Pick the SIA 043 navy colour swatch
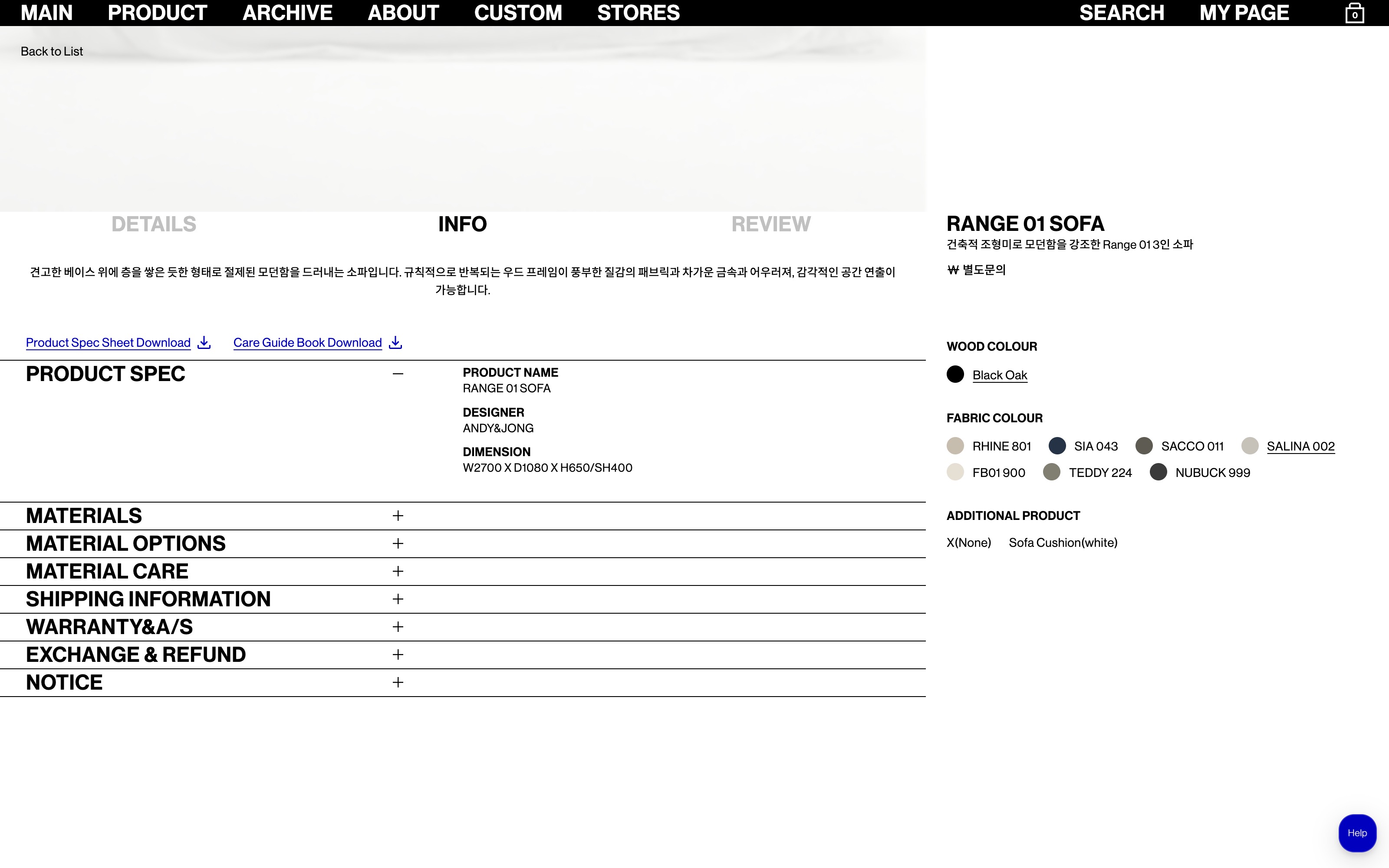 coord(1057,446)
